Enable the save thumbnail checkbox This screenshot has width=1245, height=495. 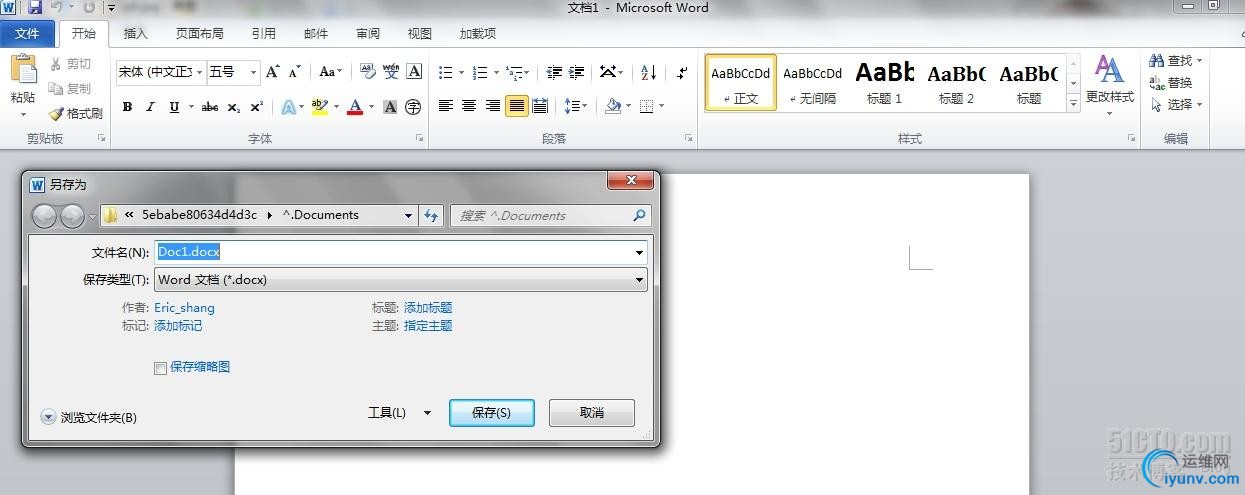tap(160, 368)
